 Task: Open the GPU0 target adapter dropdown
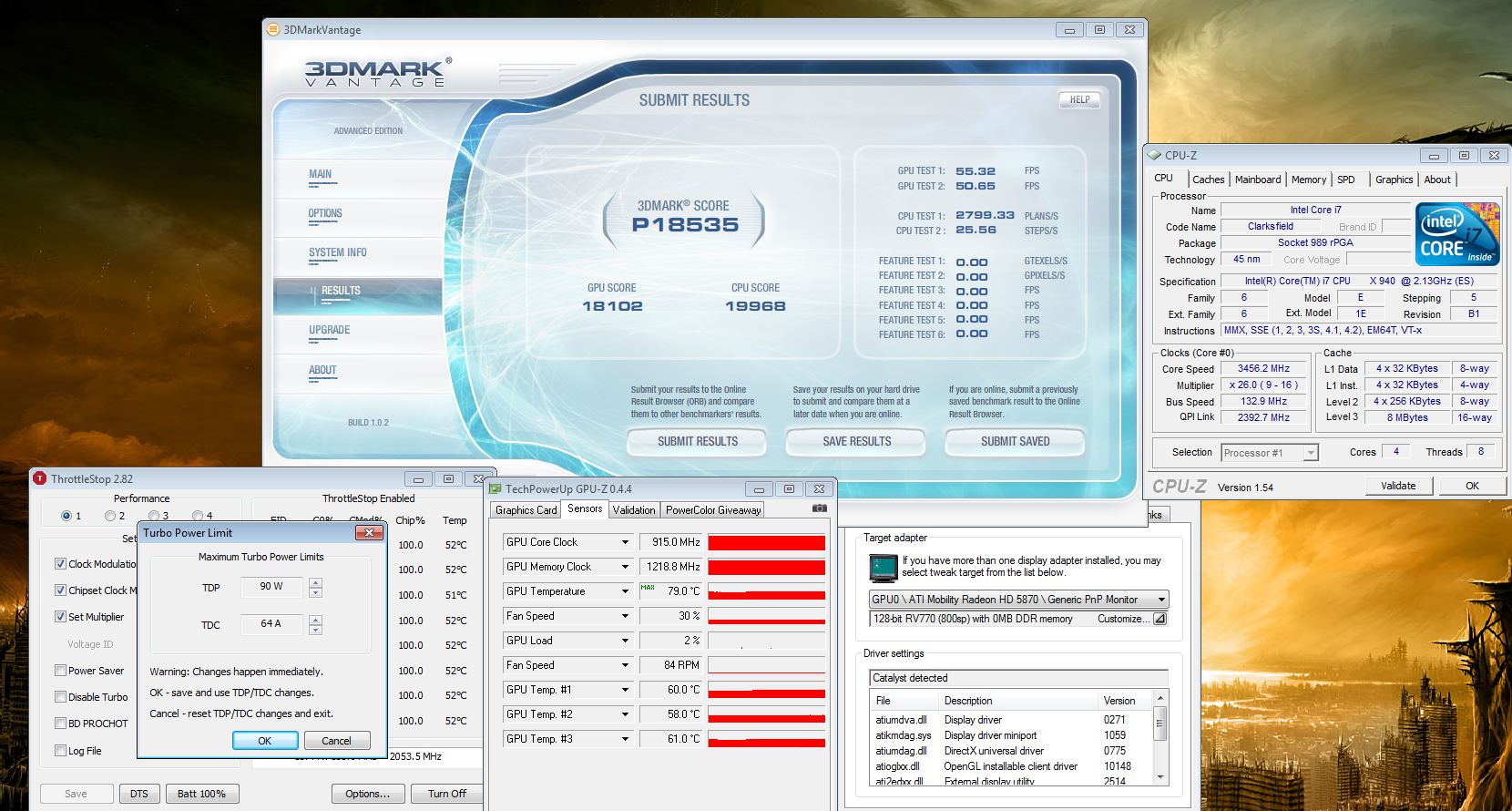(x=1161, y=600)
